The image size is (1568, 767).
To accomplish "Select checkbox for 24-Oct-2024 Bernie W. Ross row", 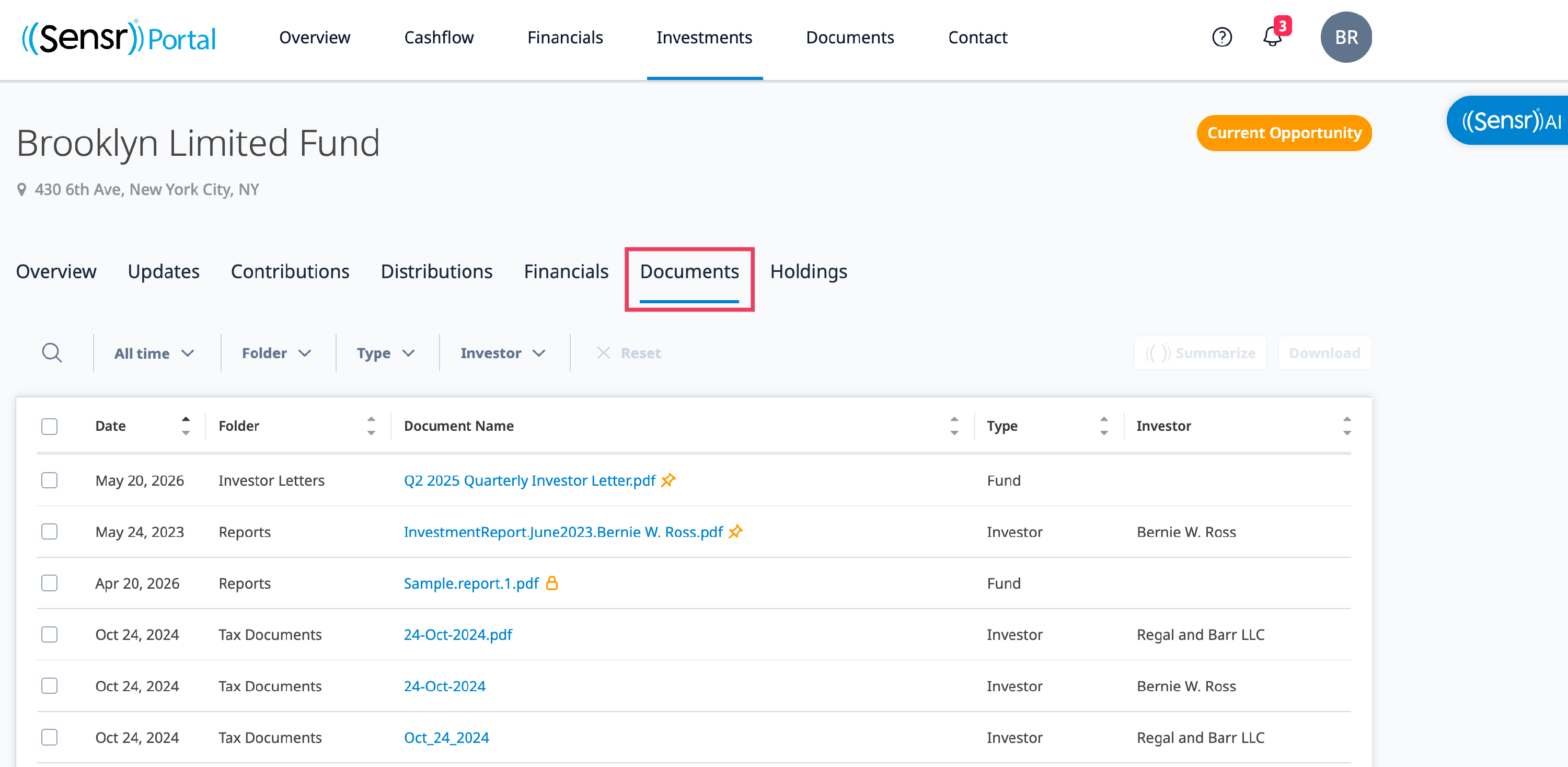I will [x=49, y=686].
